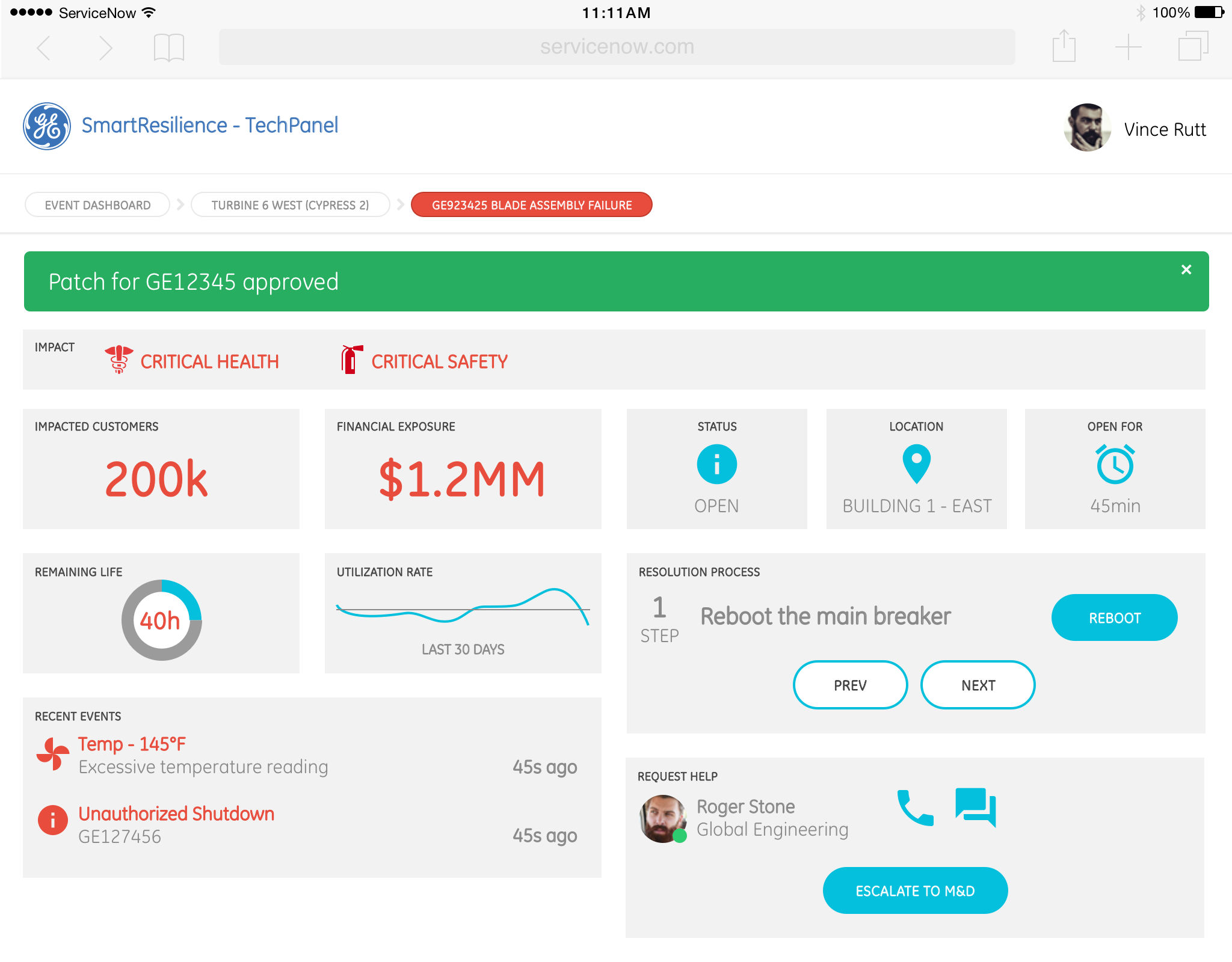Tap the browser share icon
The image size is (1232, 962).
(x=1064, y=46)
